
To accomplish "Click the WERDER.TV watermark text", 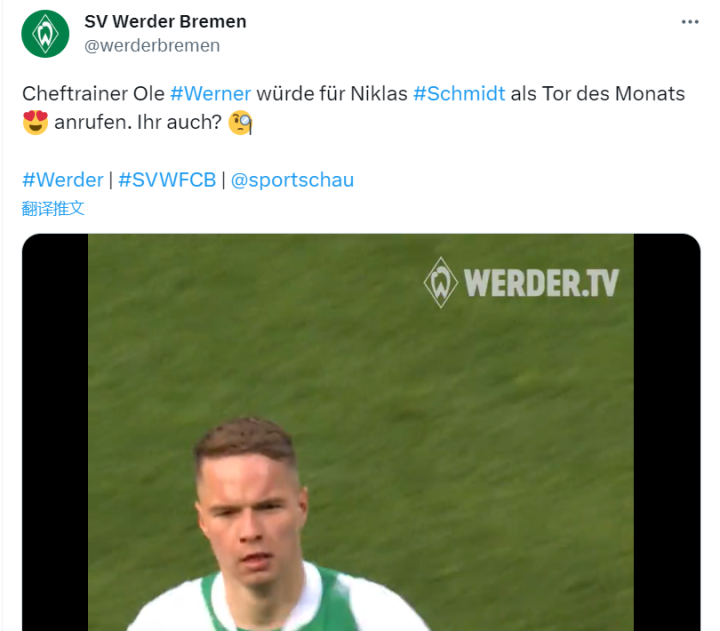I will pyautogui.click(x=541, y=283).
